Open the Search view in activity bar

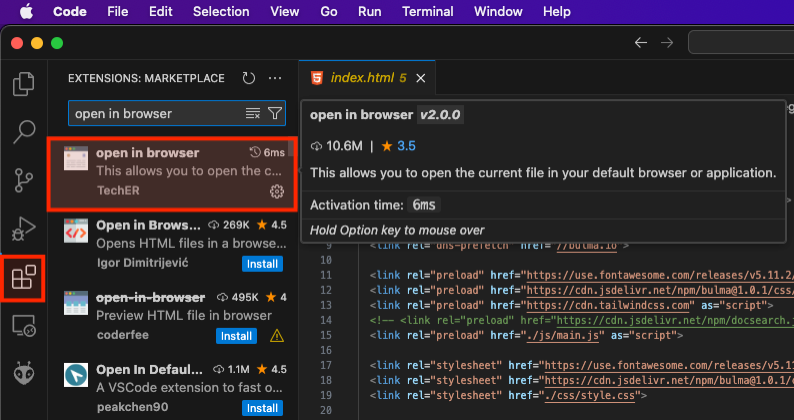[23, 130]
